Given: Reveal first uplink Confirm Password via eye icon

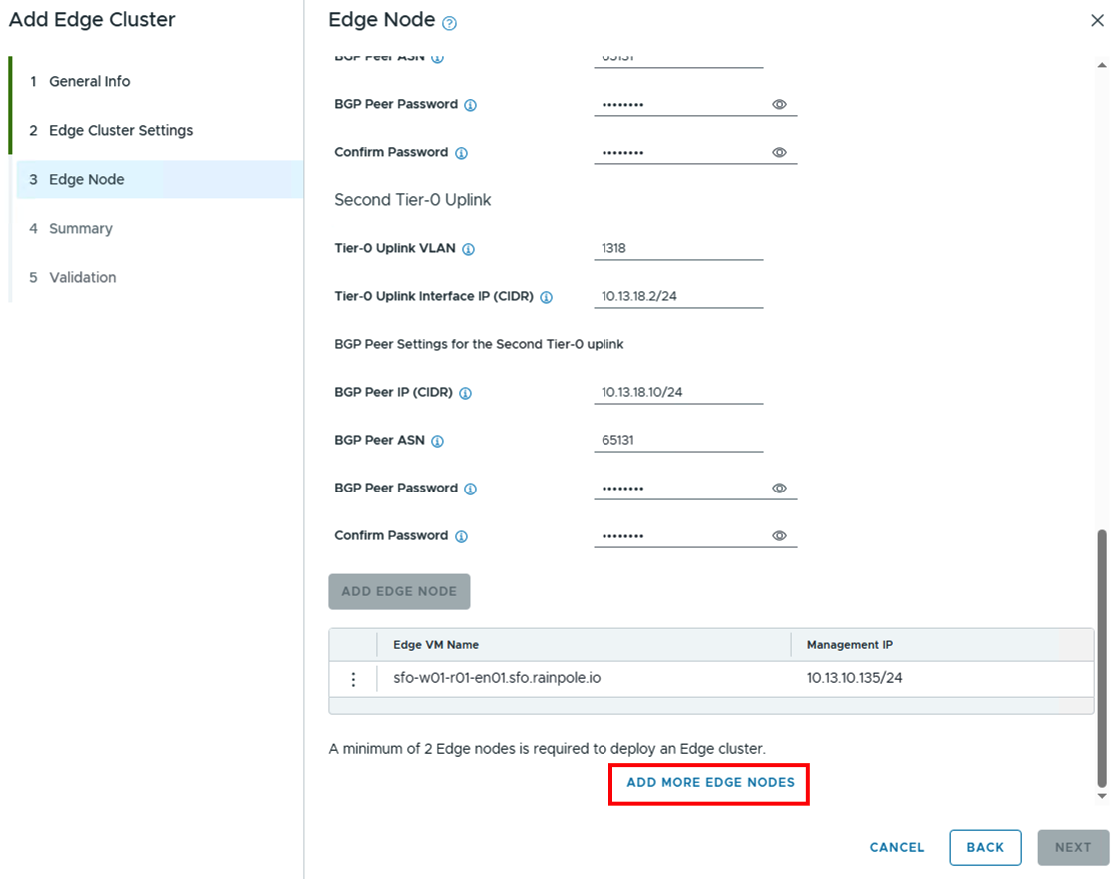Looking at the screenshot, I should click(x=780, y=153).
